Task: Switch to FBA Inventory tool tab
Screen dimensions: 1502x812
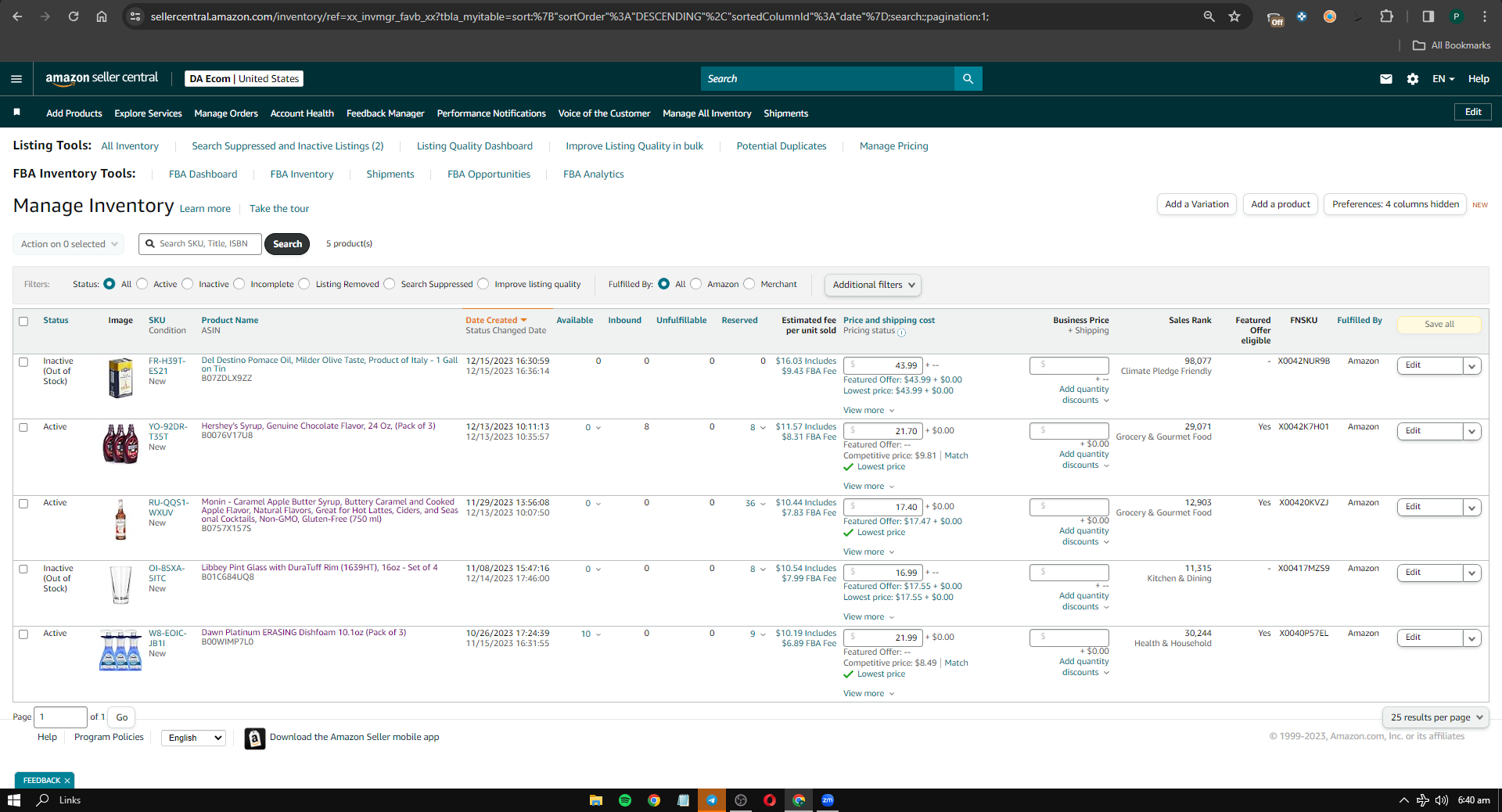Action: pos(302,174)
